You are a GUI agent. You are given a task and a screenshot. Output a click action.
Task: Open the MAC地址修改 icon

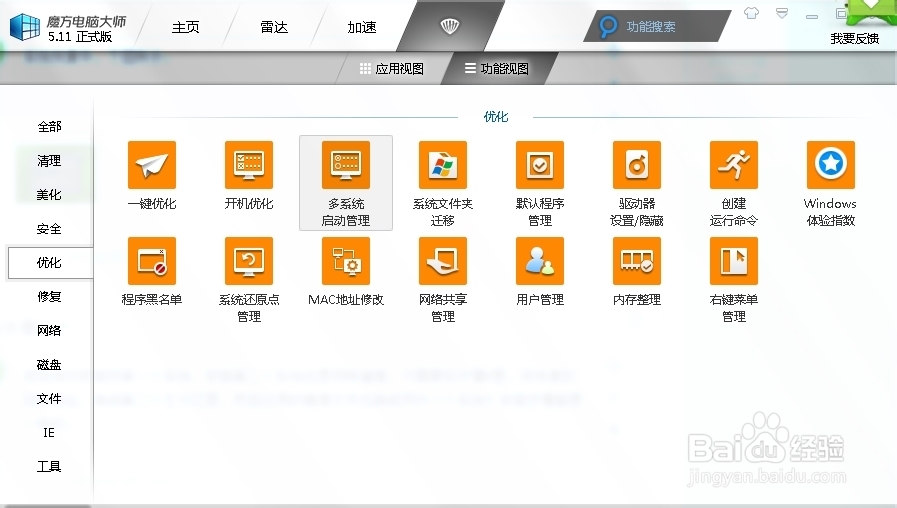coord(346,261)
